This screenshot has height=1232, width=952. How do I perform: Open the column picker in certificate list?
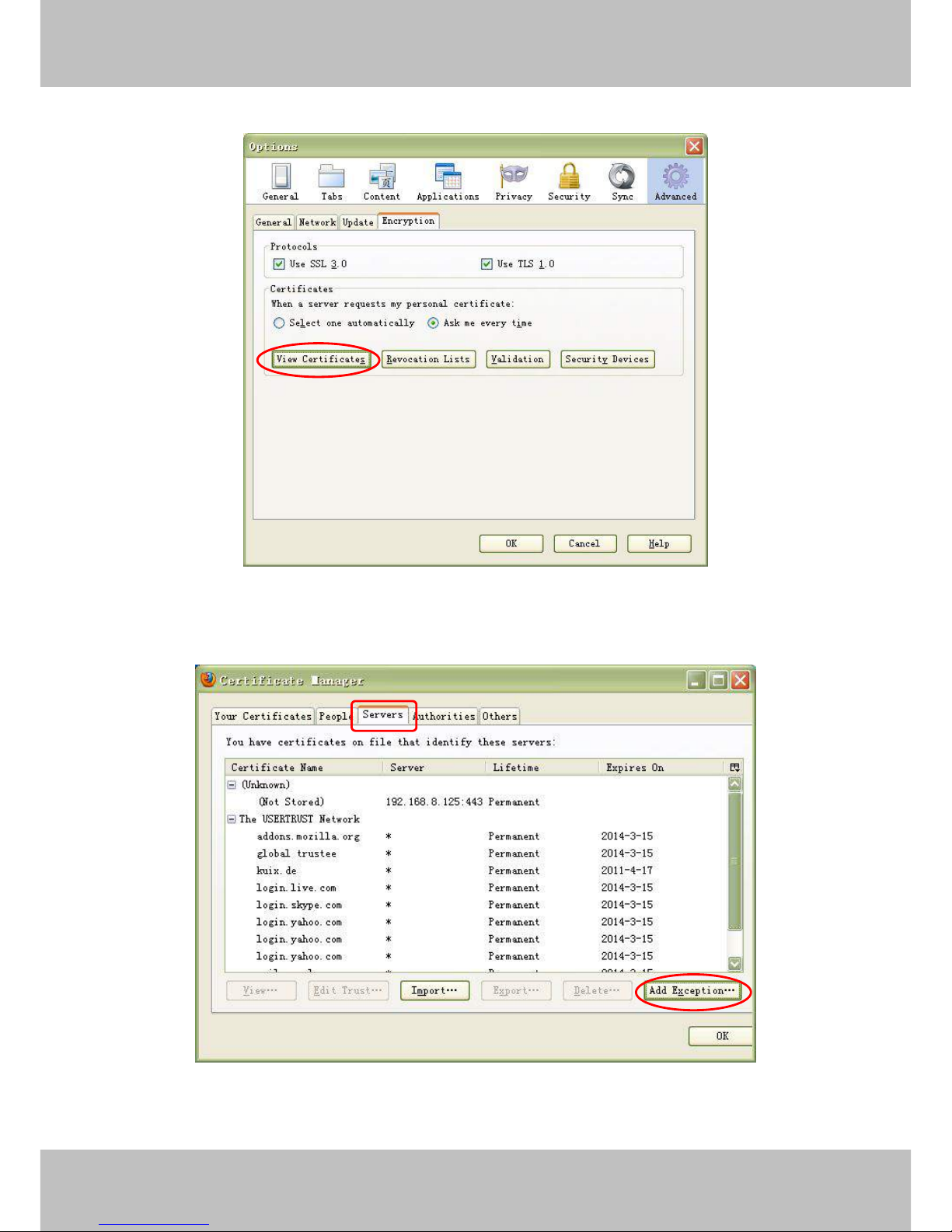734,767
